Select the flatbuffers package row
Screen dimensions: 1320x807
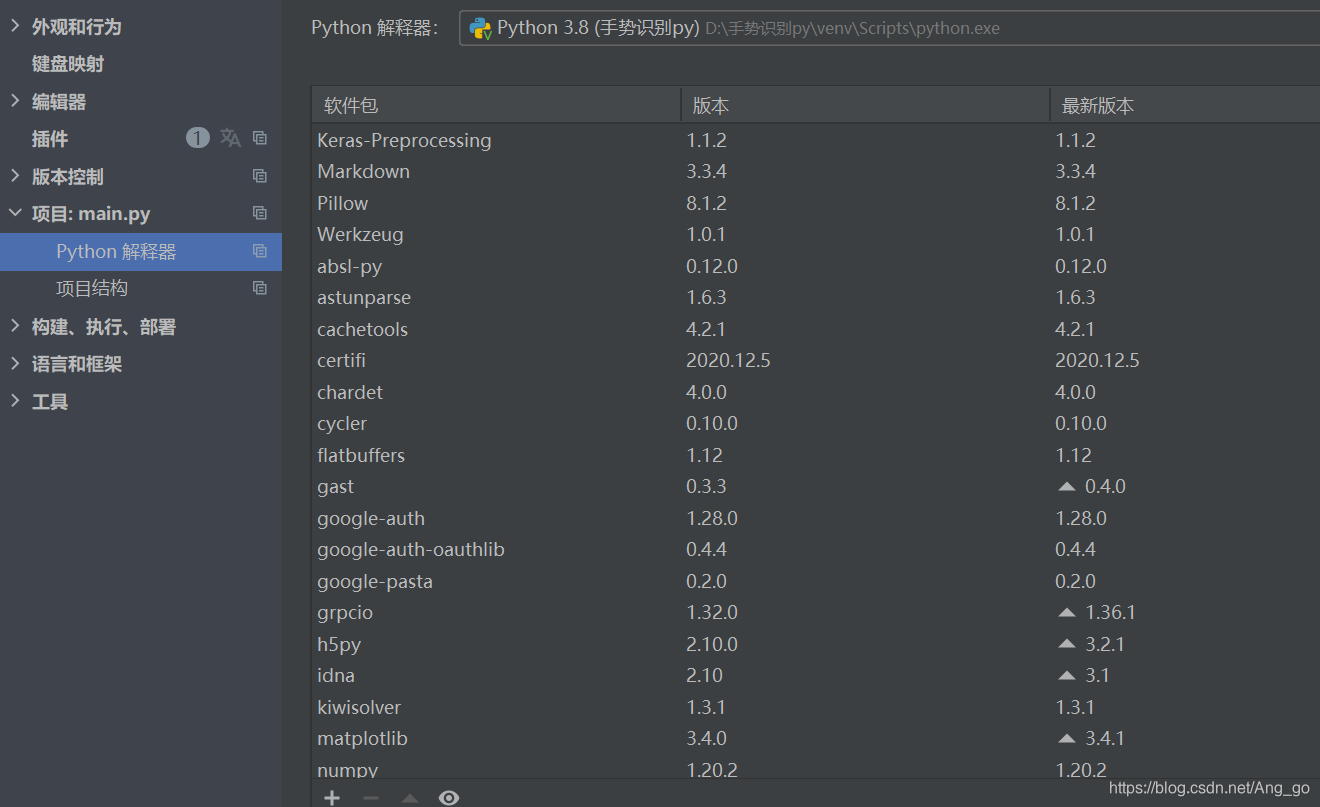click(816, 455)
